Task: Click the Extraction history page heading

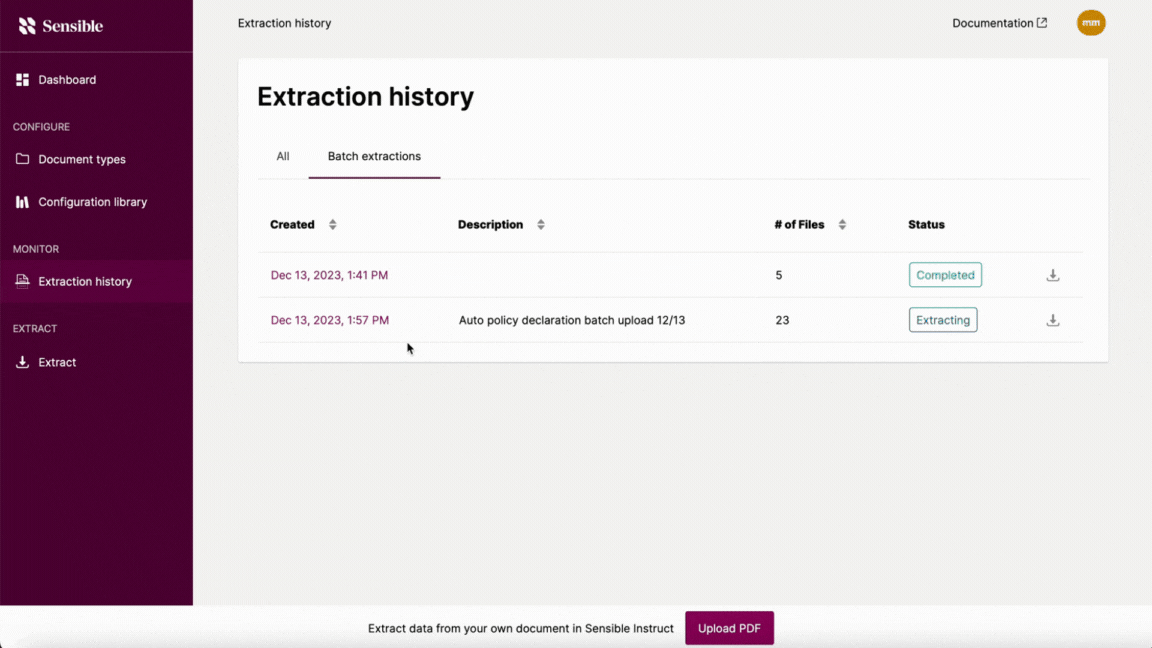Action: point(365,96)
